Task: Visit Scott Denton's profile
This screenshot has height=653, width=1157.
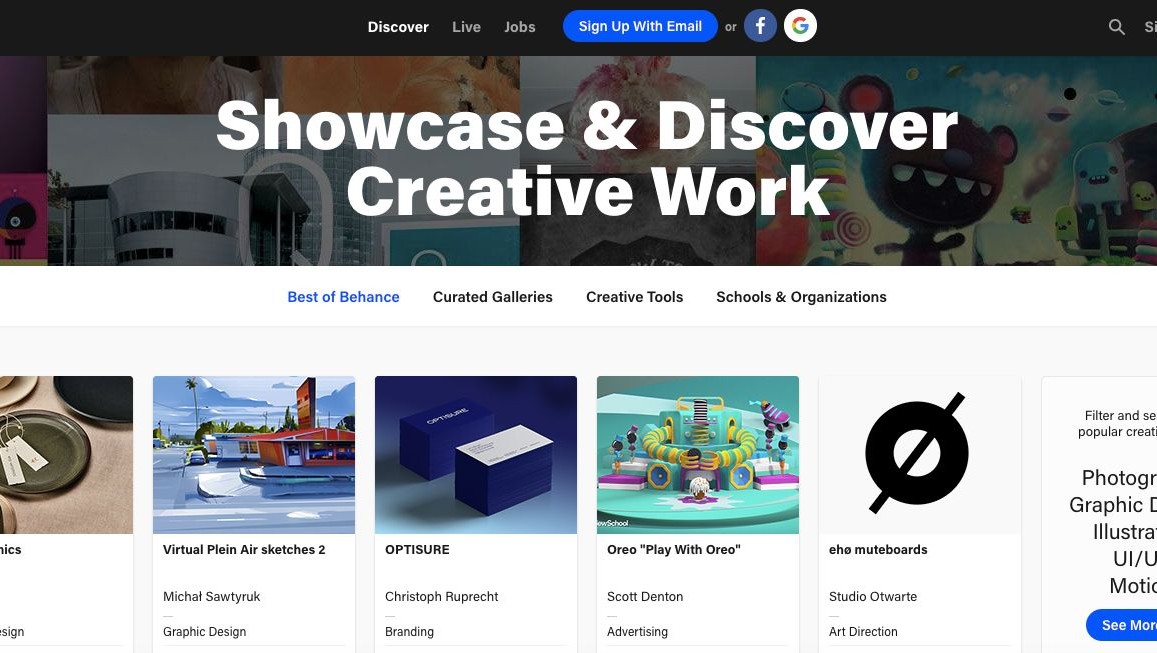Action: click(x=645, y=596)
